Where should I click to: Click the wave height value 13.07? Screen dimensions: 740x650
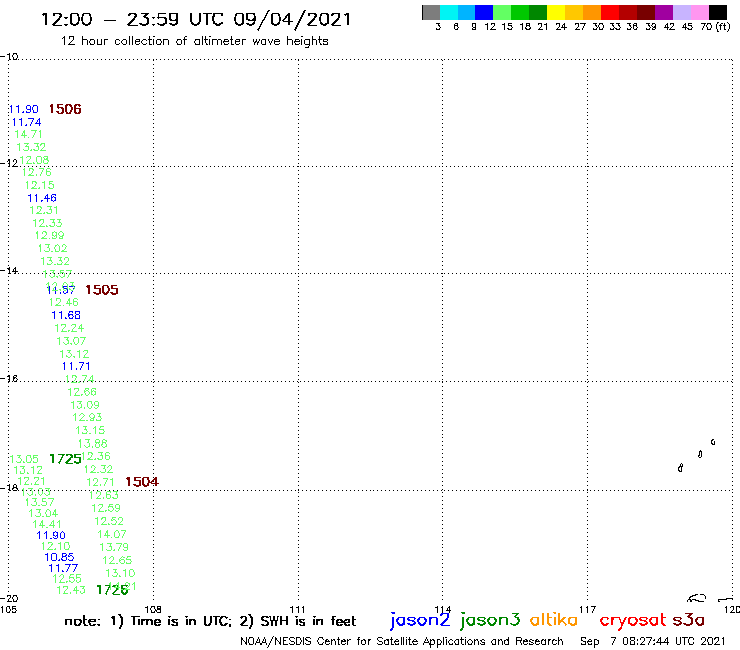coord(71,341)
